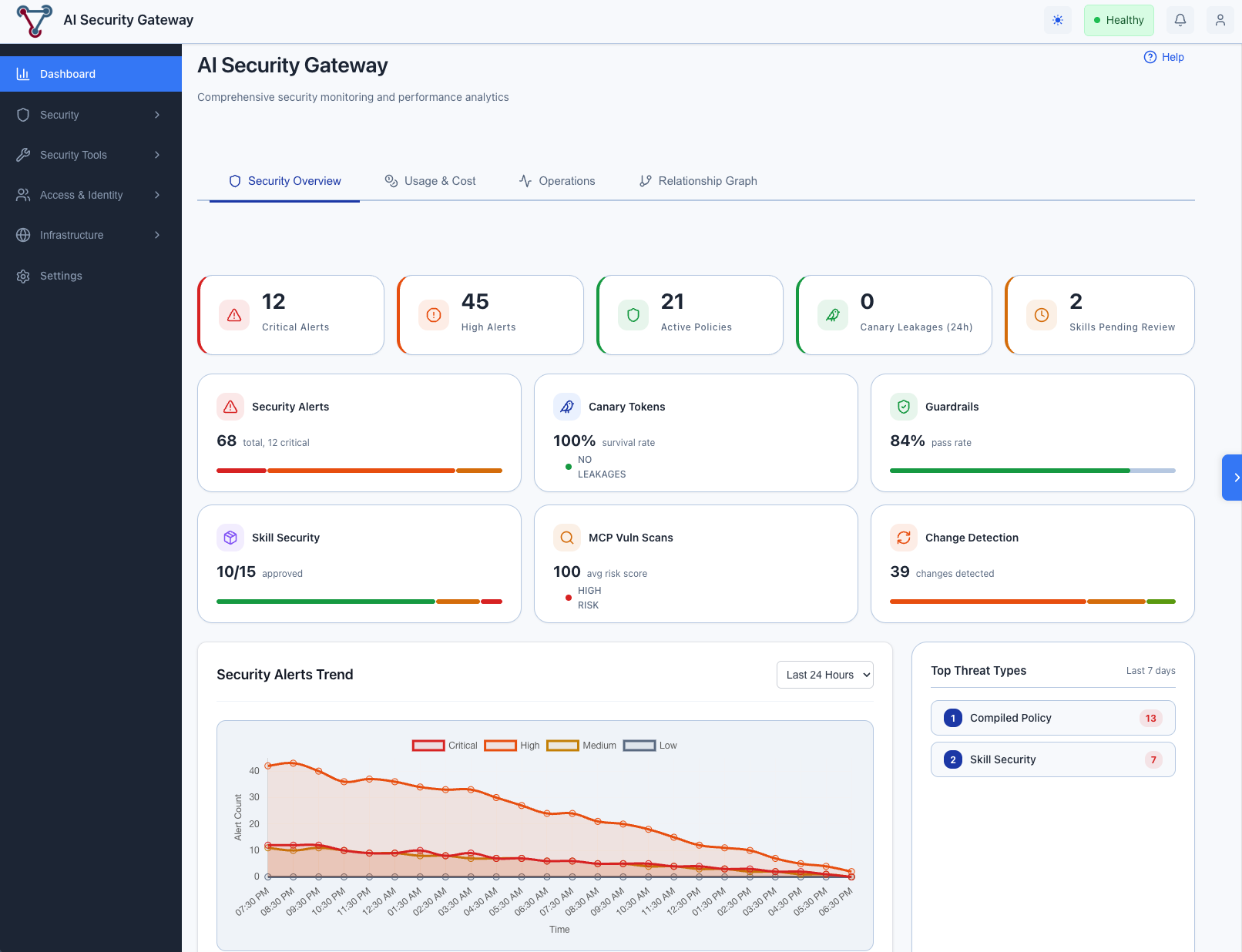Click the Guardrails shield check icon
Viewport: 1242px width, 952px height.
coord(904,407)
